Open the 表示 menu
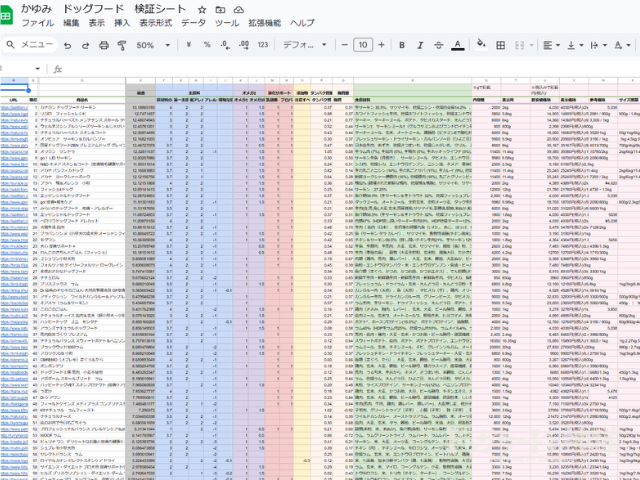Screen dimensions: 640x480 (97, 23)
